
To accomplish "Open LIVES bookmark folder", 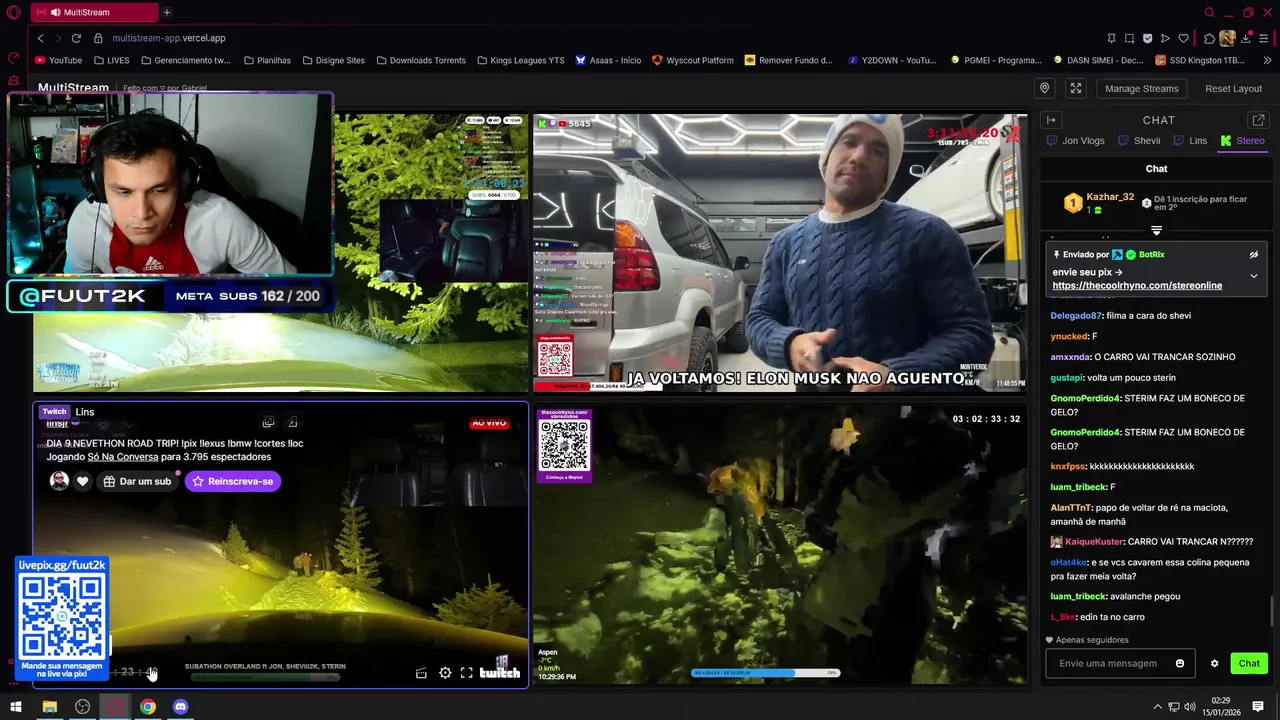I will tap(111, 60).
